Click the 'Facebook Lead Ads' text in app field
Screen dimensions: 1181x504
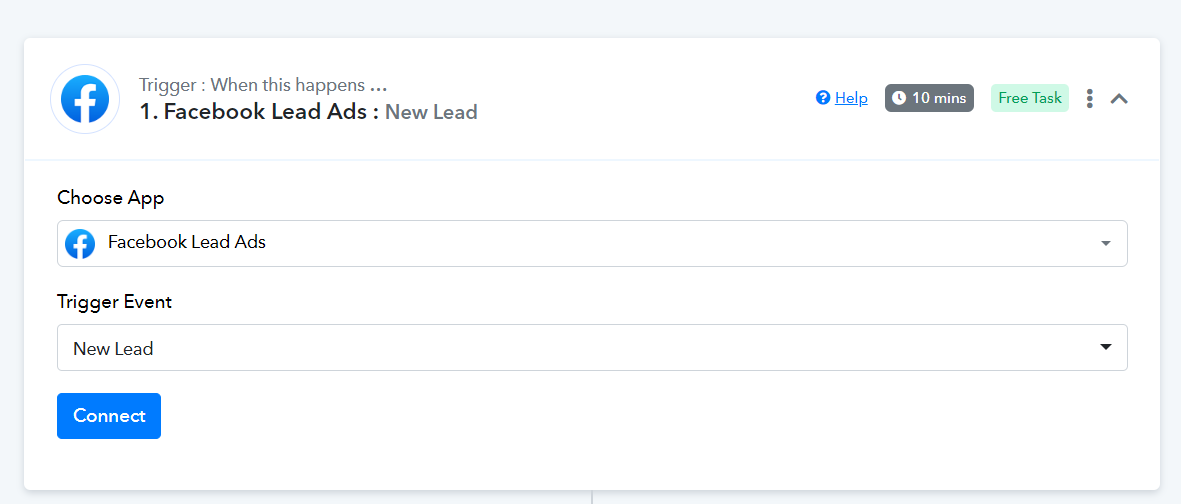[x=187, y=243]
